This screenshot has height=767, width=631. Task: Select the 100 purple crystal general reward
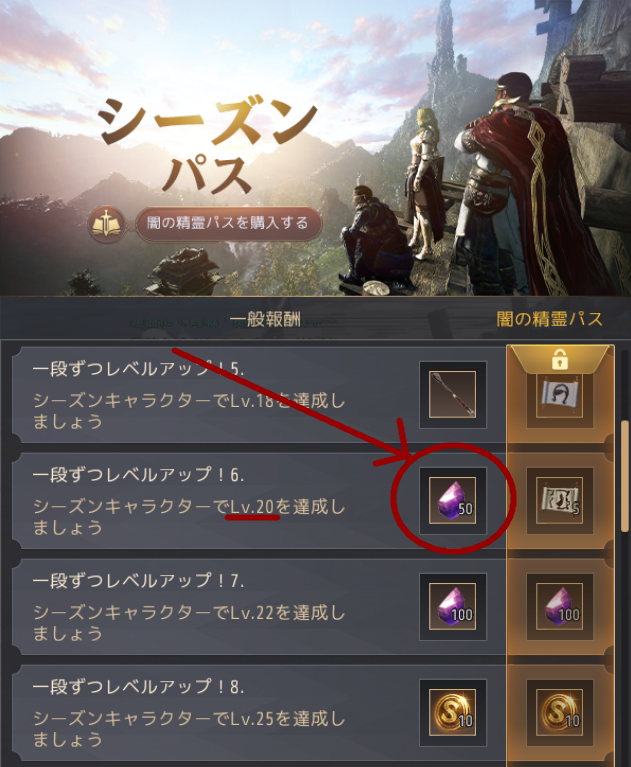452,607
